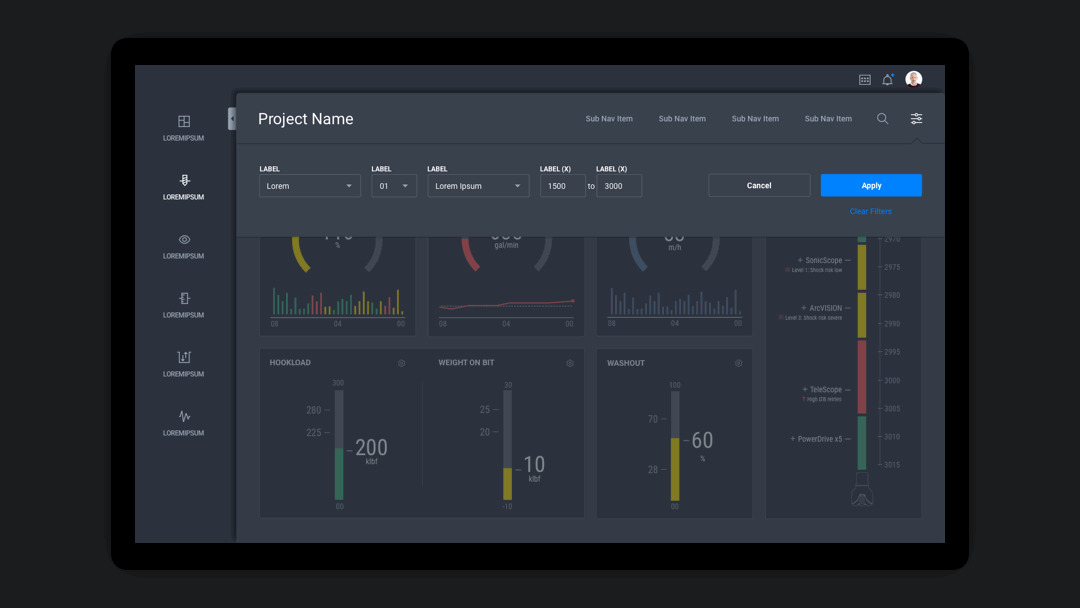Click the red trend line chart

[506, 304]
